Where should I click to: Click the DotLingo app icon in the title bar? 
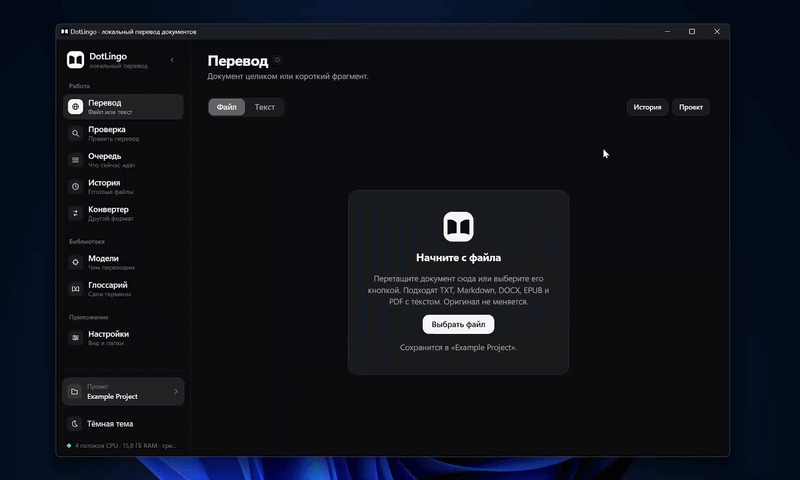coord(64,32)
